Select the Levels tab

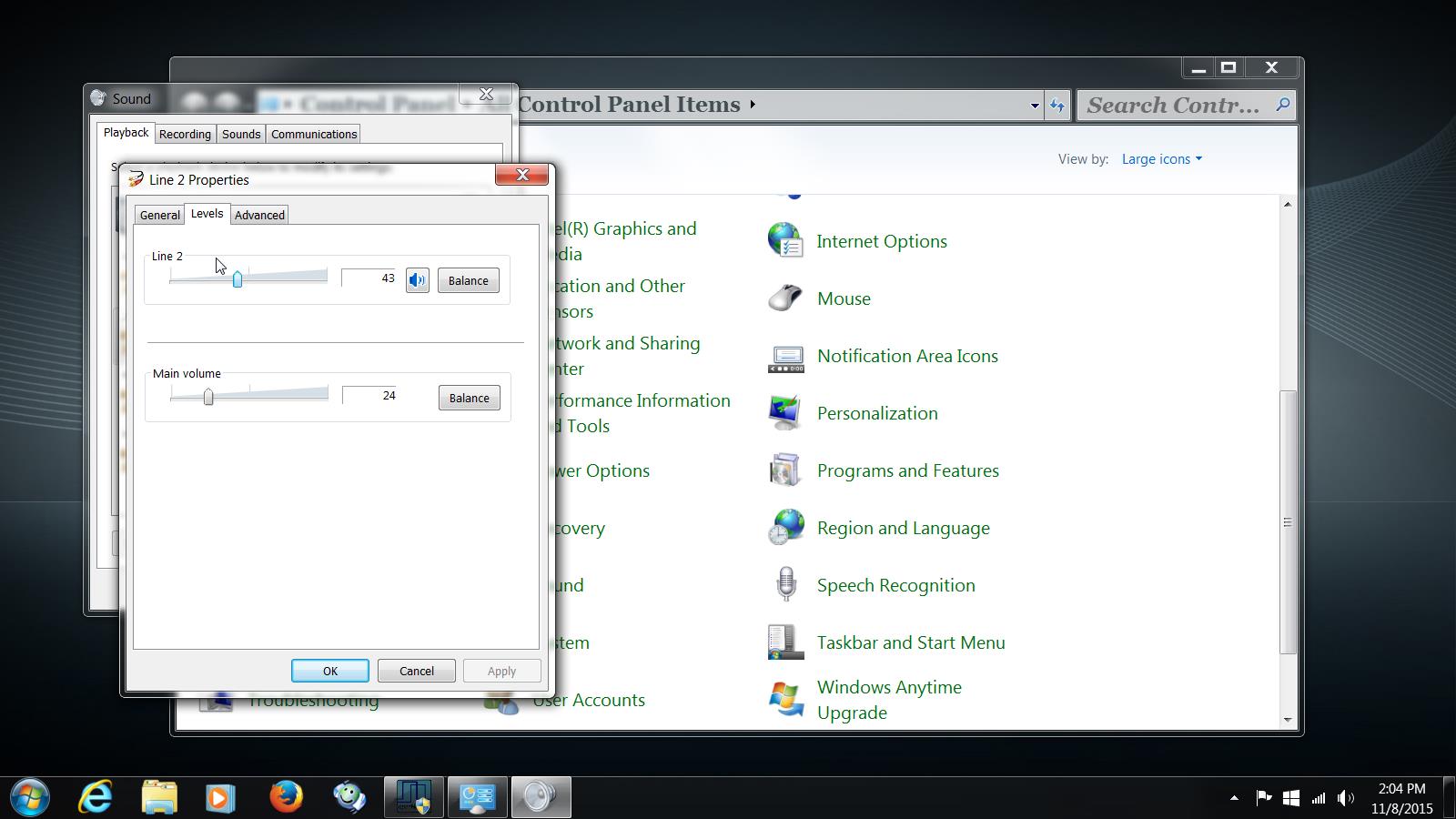(x=207, y=213)
